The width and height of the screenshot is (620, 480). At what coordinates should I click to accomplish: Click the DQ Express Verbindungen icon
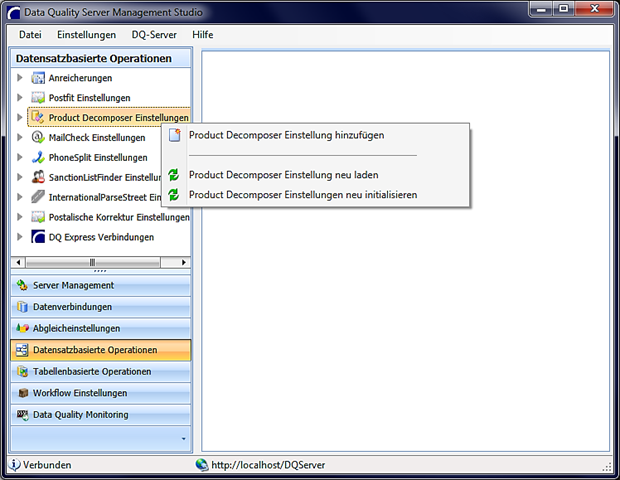pyautogui.click(x=38, y=237)
